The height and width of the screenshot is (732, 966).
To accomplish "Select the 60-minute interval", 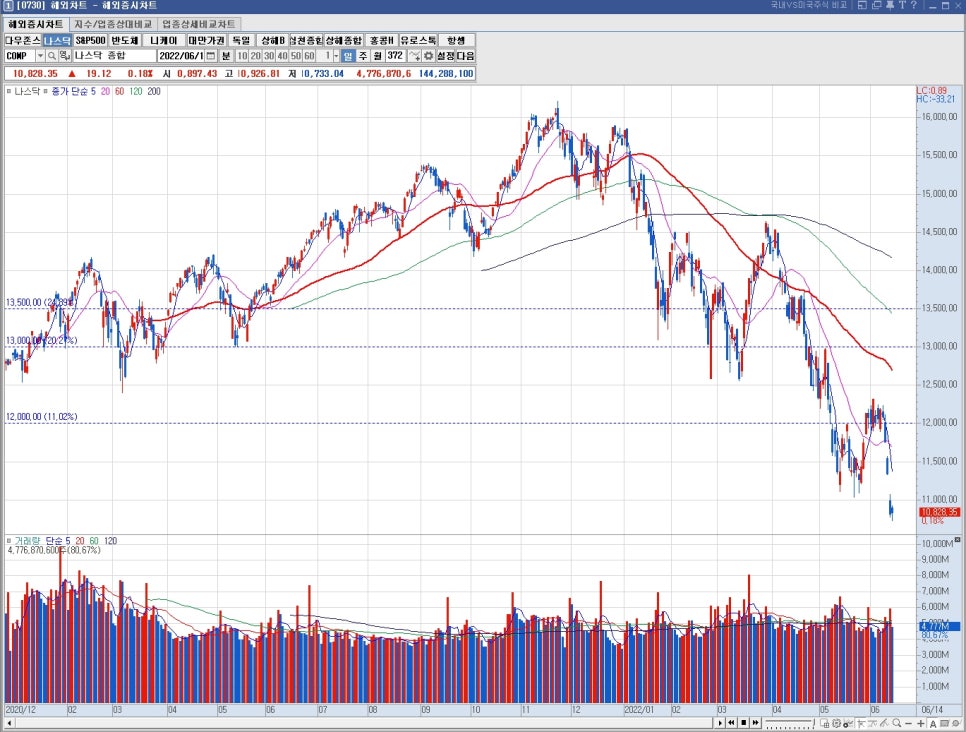I will coord(309,56).
